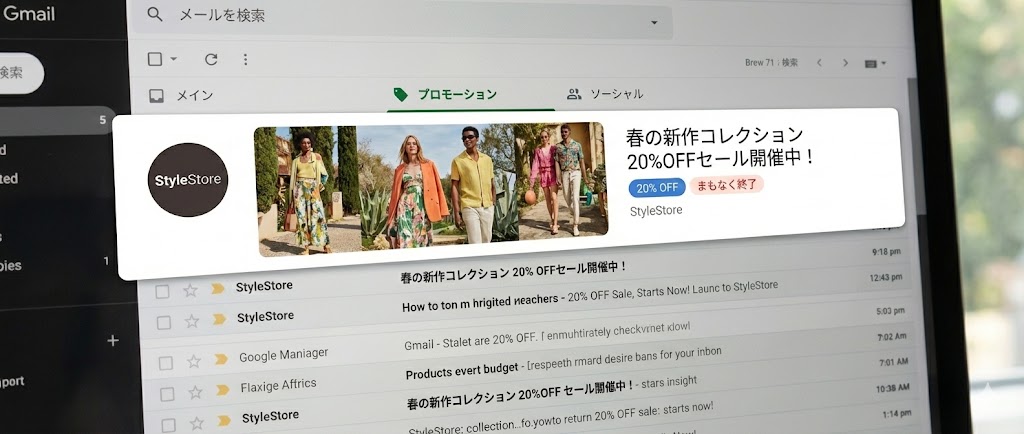Open the 'Products evert budget' email subject
Image resolution: width=1024 pixels, height=434 pixels.
click(x=462, y=371)
